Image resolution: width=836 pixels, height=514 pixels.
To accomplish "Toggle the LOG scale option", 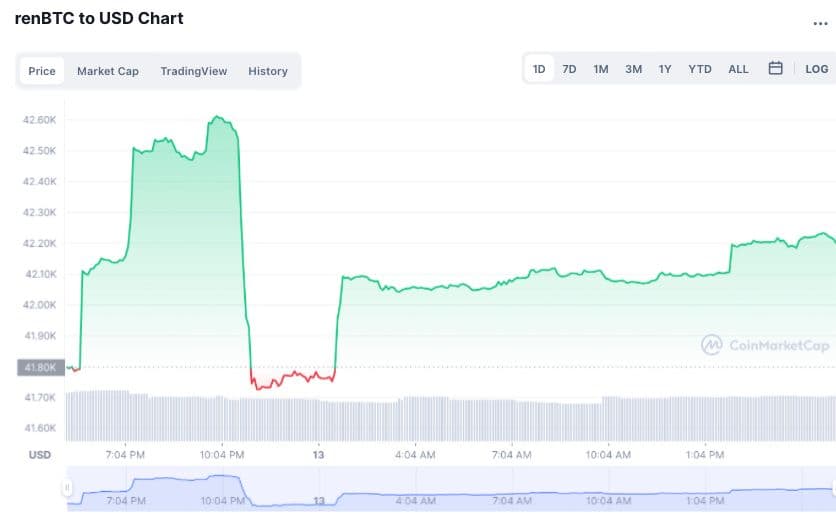I will pos(816,69).
